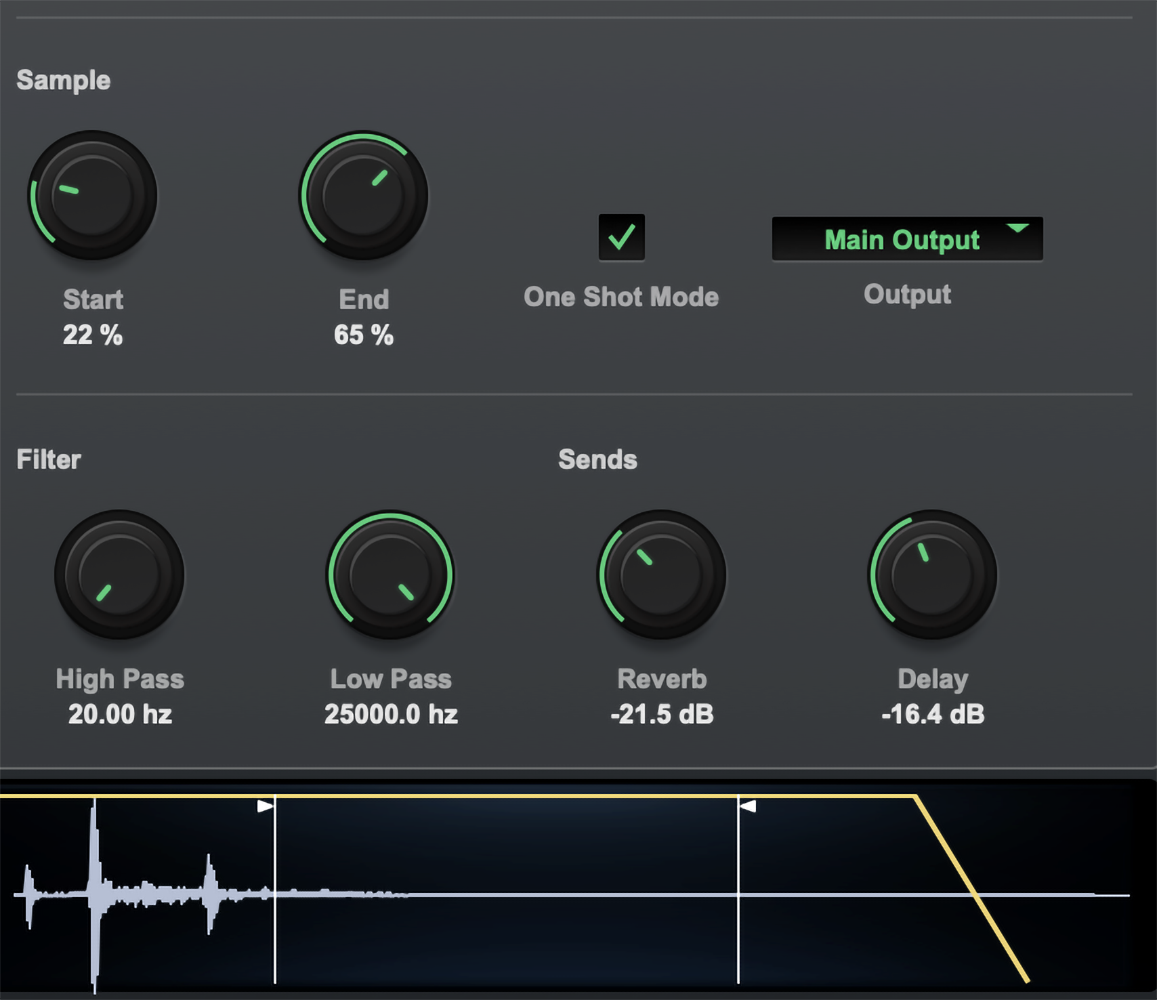This screenshot has height=1000, width=1157.
Task: Select the Delay send knob
Action: click(x=932, y=575)
